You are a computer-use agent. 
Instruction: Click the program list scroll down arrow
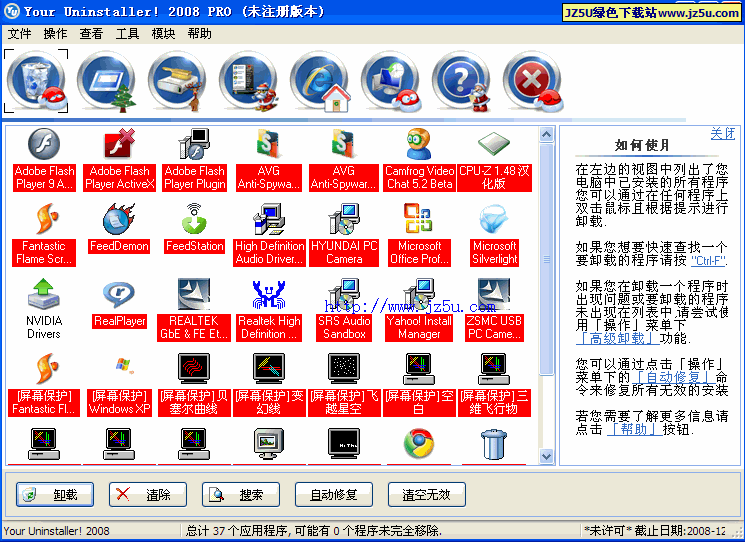coord(546,456)
